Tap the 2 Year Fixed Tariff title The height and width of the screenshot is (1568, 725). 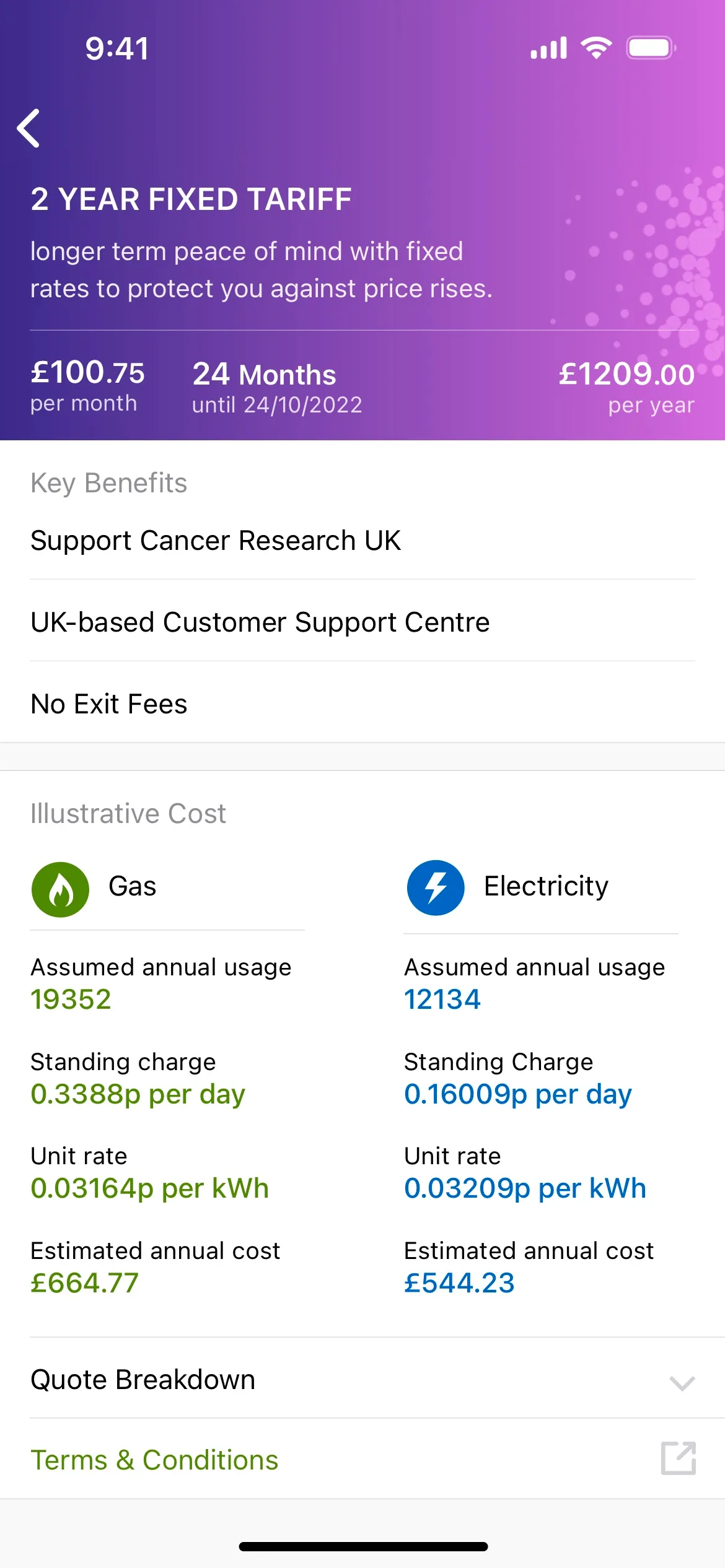191,199
